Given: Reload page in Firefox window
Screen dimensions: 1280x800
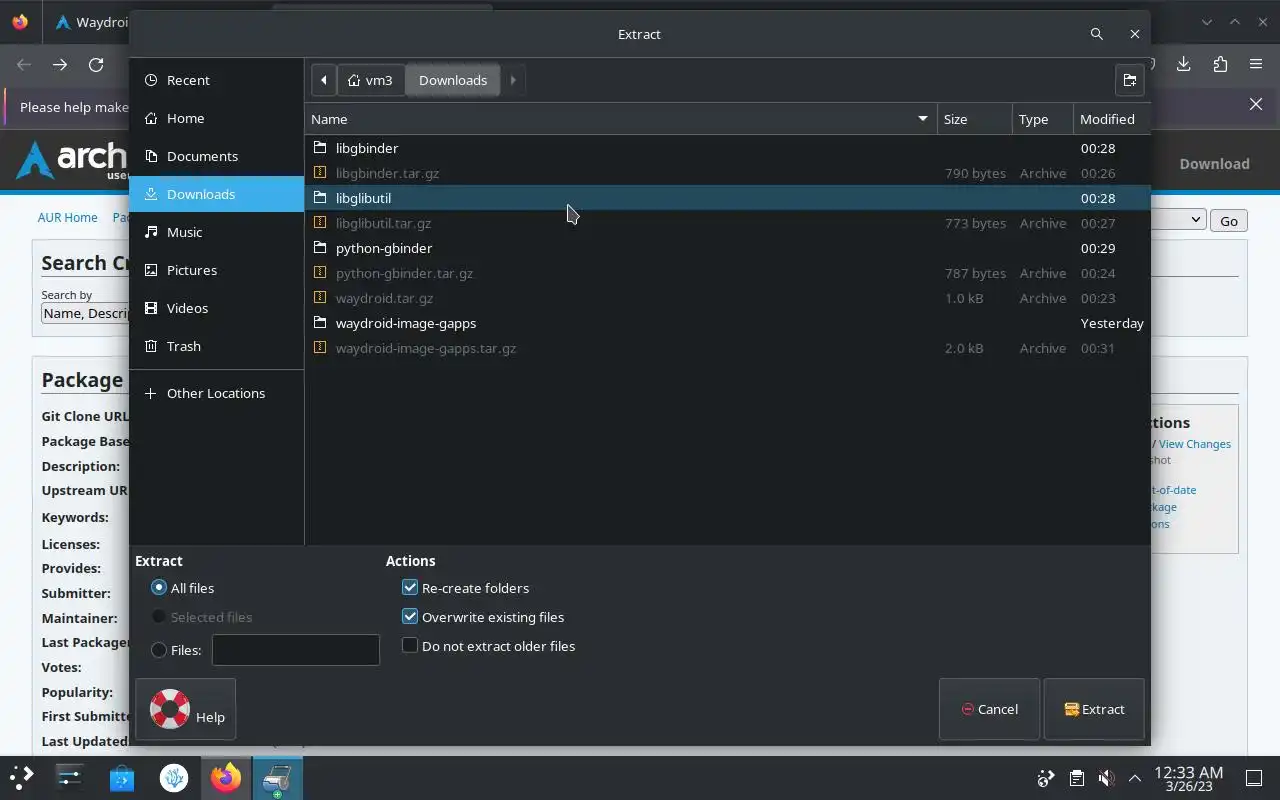Looking at the screenshot, I should 96,64.
